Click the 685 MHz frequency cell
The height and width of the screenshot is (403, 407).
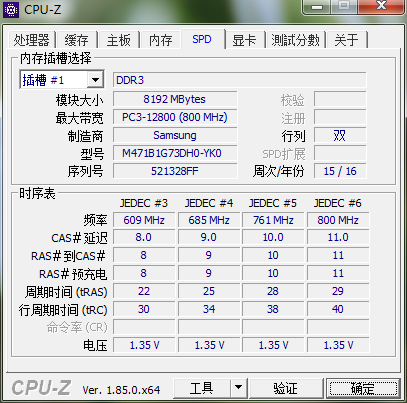pyautogui.click(x=209, y=220)
